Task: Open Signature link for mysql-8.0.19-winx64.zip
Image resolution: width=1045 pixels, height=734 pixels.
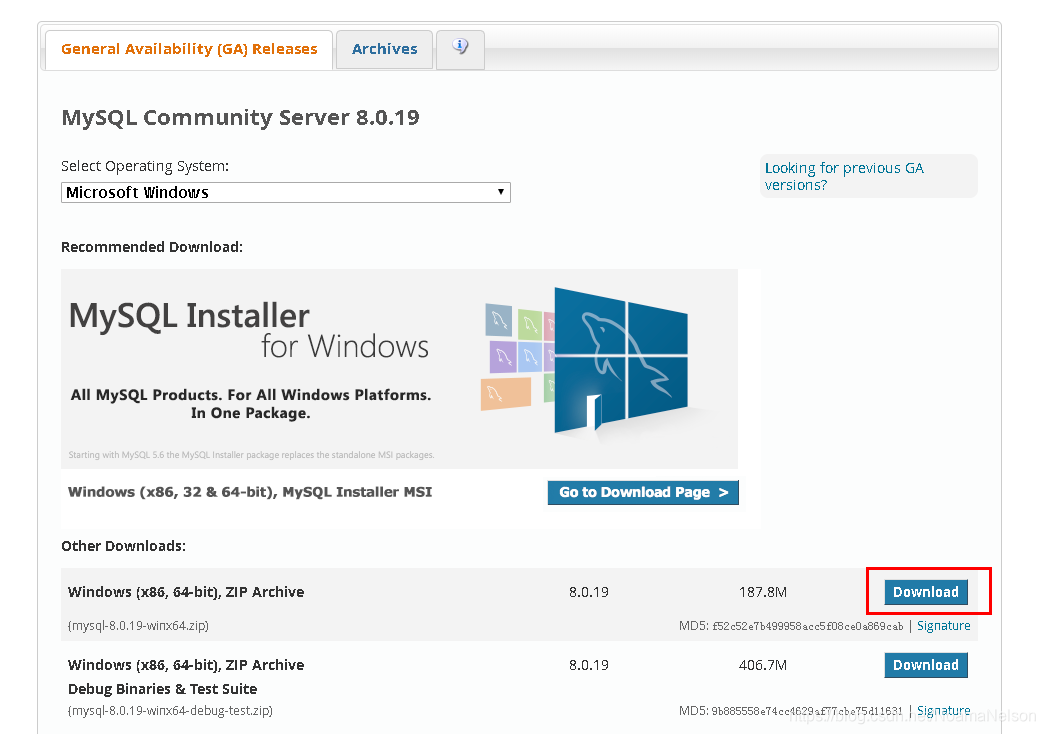Action: tap(944, 626)
